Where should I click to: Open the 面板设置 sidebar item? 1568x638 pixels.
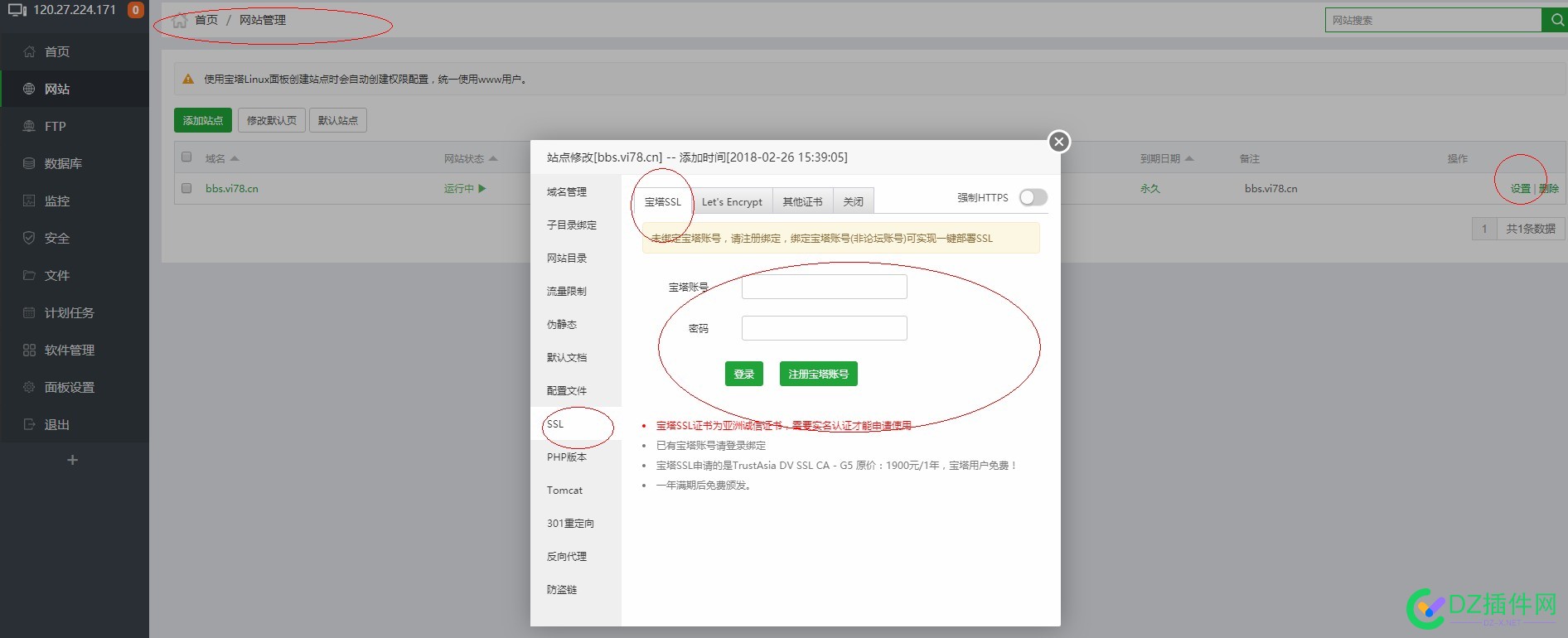[x=75, y=387]
